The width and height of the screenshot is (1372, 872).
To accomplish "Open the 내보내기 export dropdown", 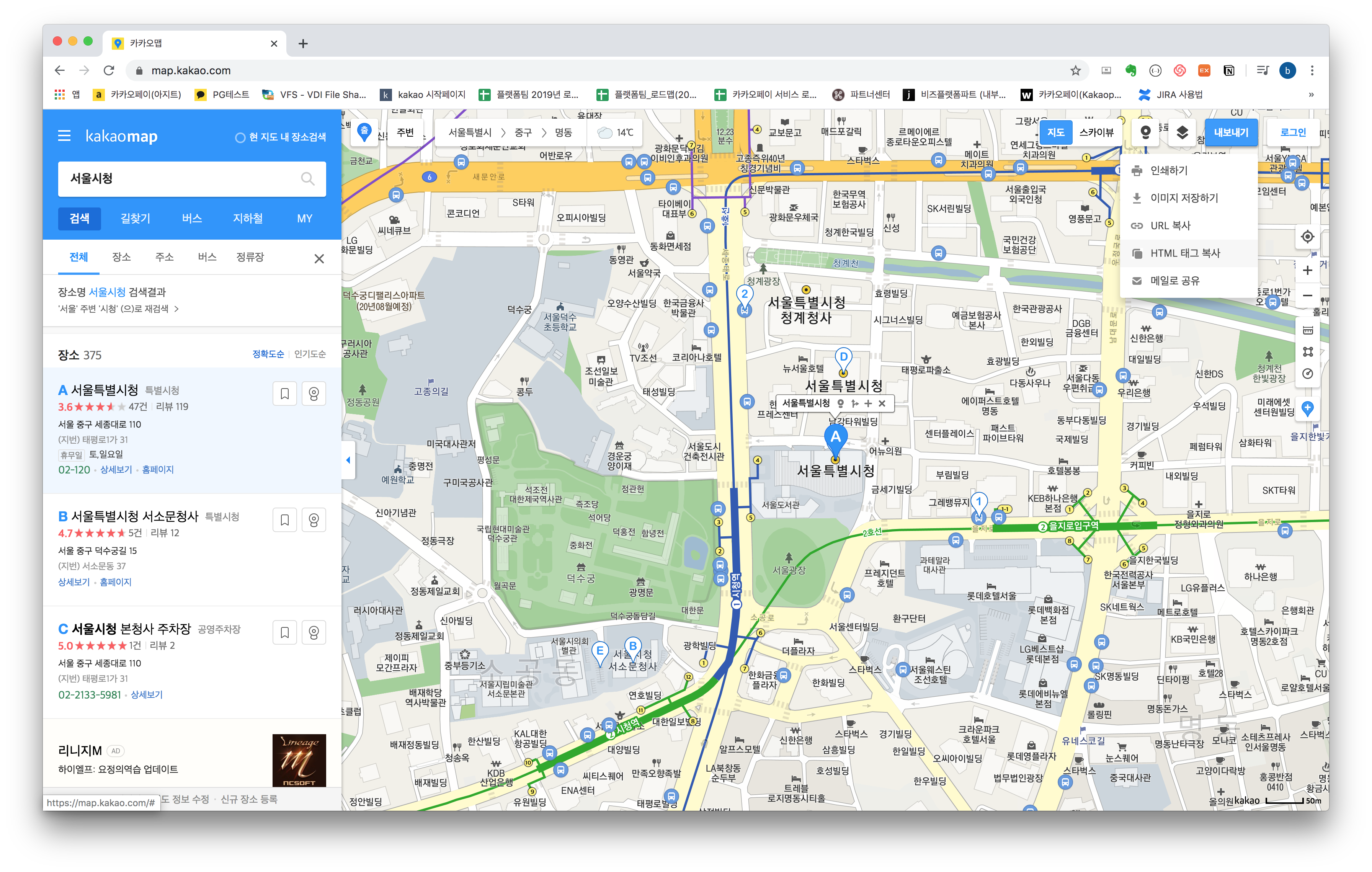I will coord(1230,133).
